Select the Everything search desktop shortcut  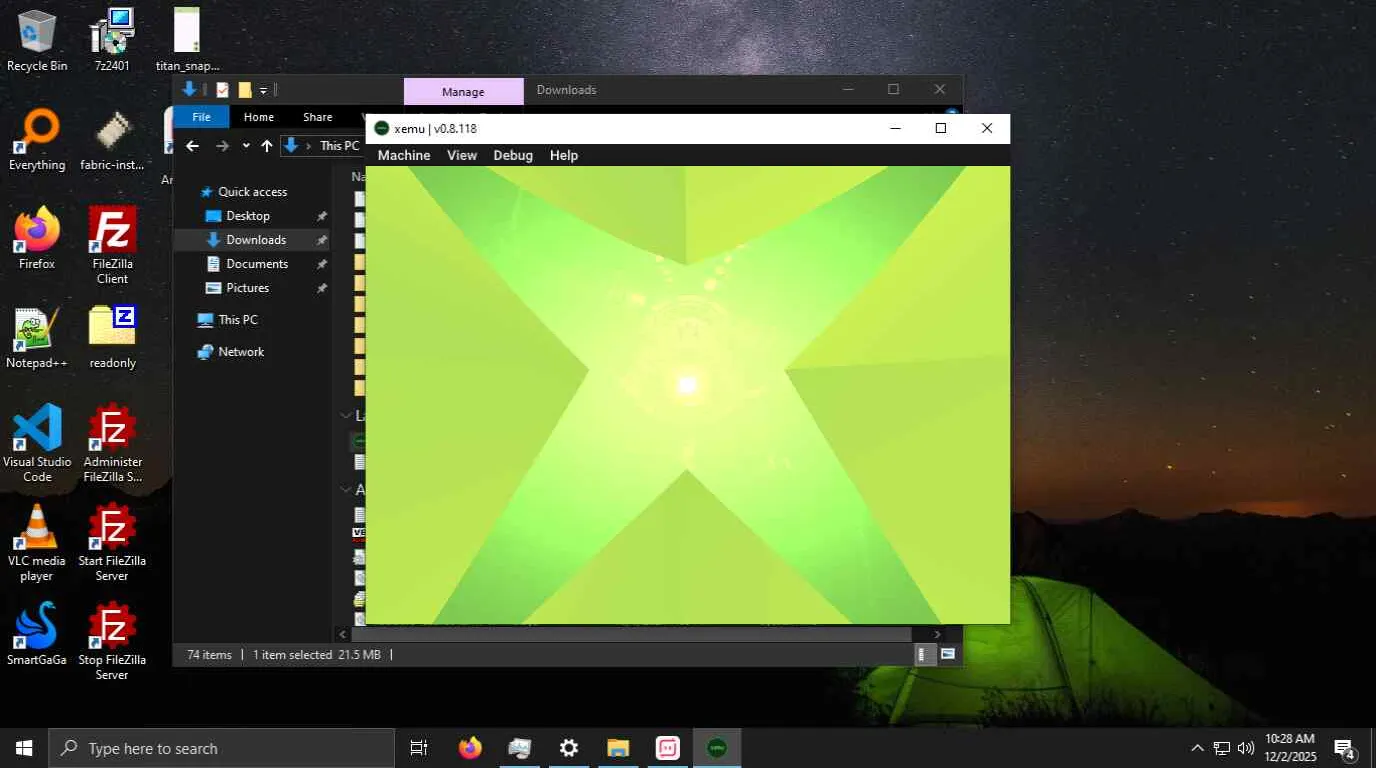(37, 139)
